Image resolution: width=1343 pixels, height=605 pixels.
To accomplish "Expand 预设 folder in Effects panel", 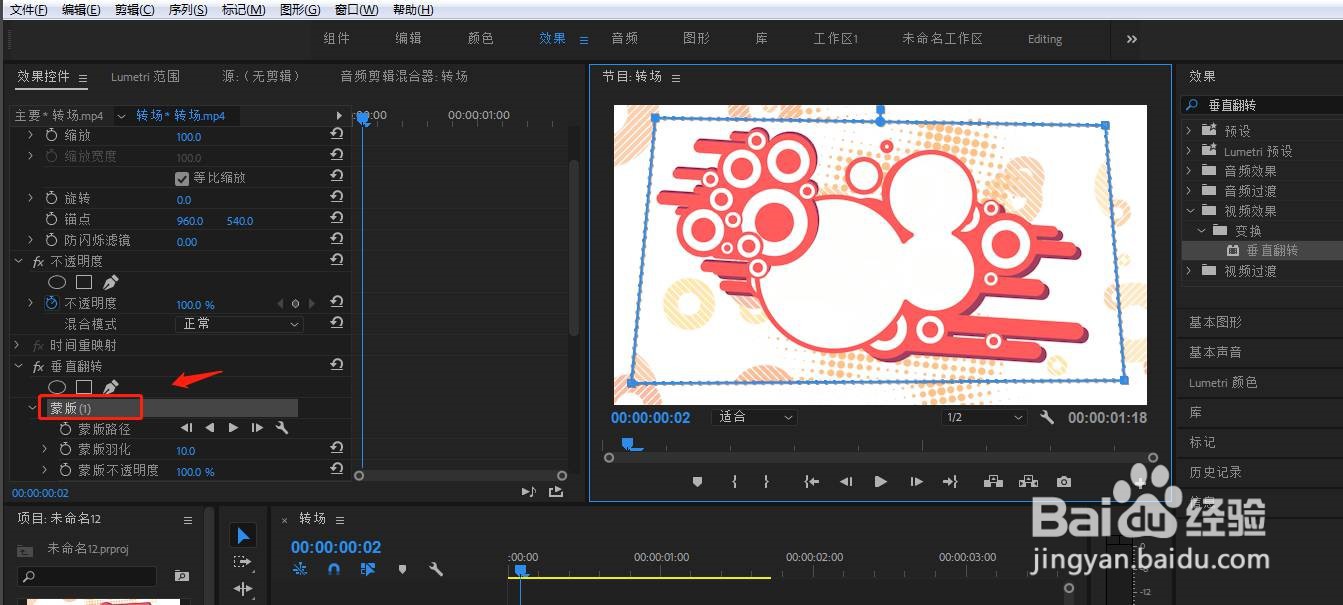I will [1189, 130].
